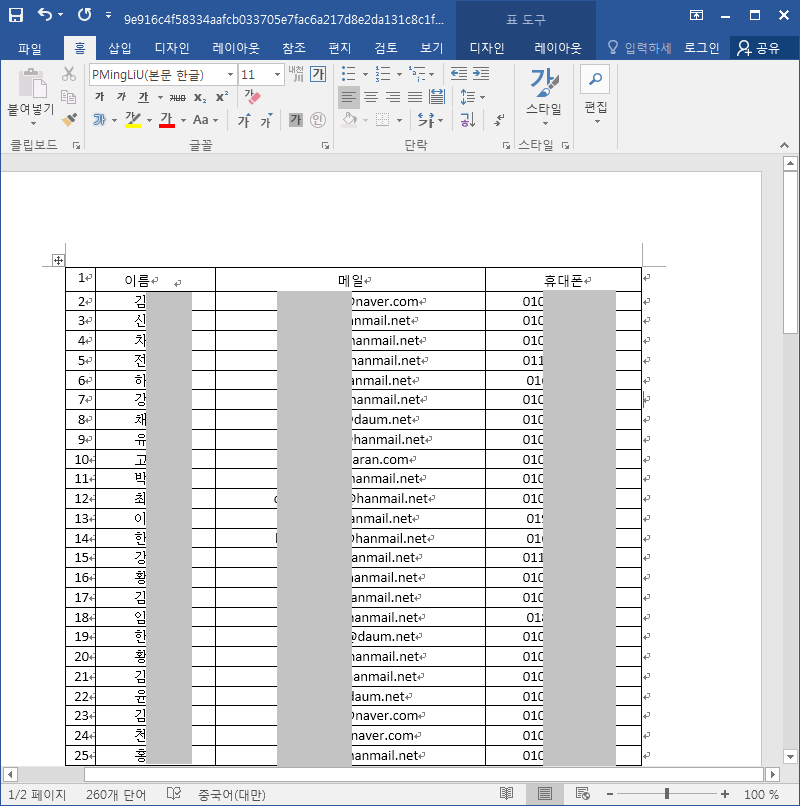
Task: Switch to Read Mode view
Action: point(506,794)
